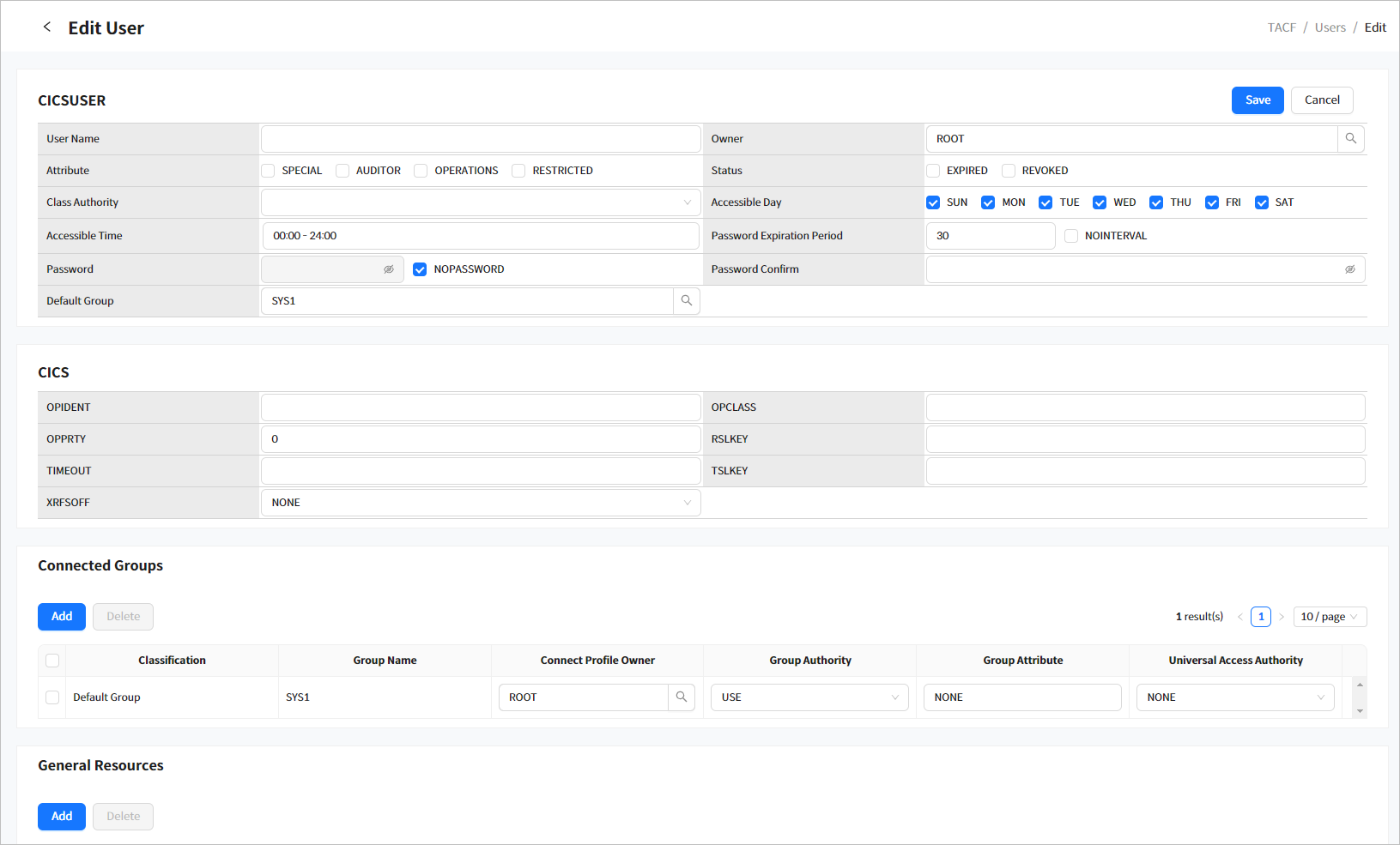Go to previous page of Connected Groups

[x=1239, y=617]
